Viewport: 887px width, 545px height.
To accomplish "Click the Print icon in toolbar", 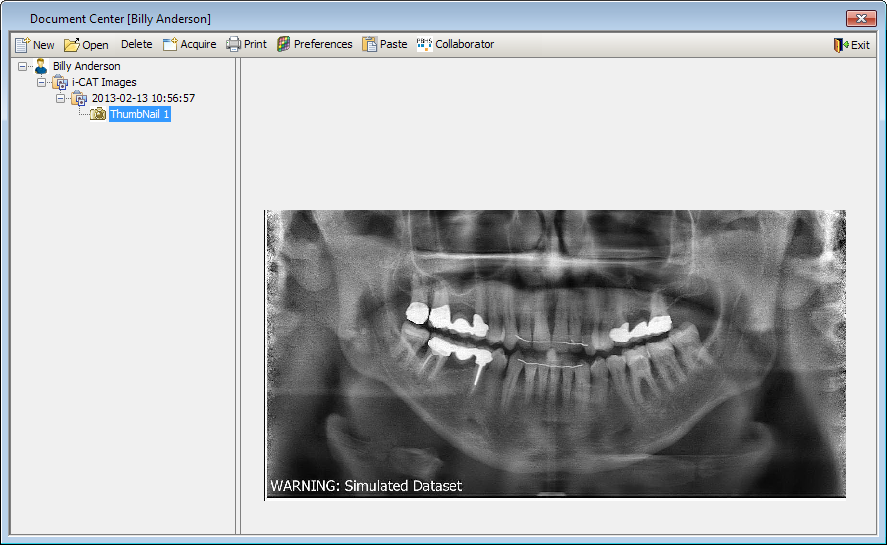I will 234,44.
